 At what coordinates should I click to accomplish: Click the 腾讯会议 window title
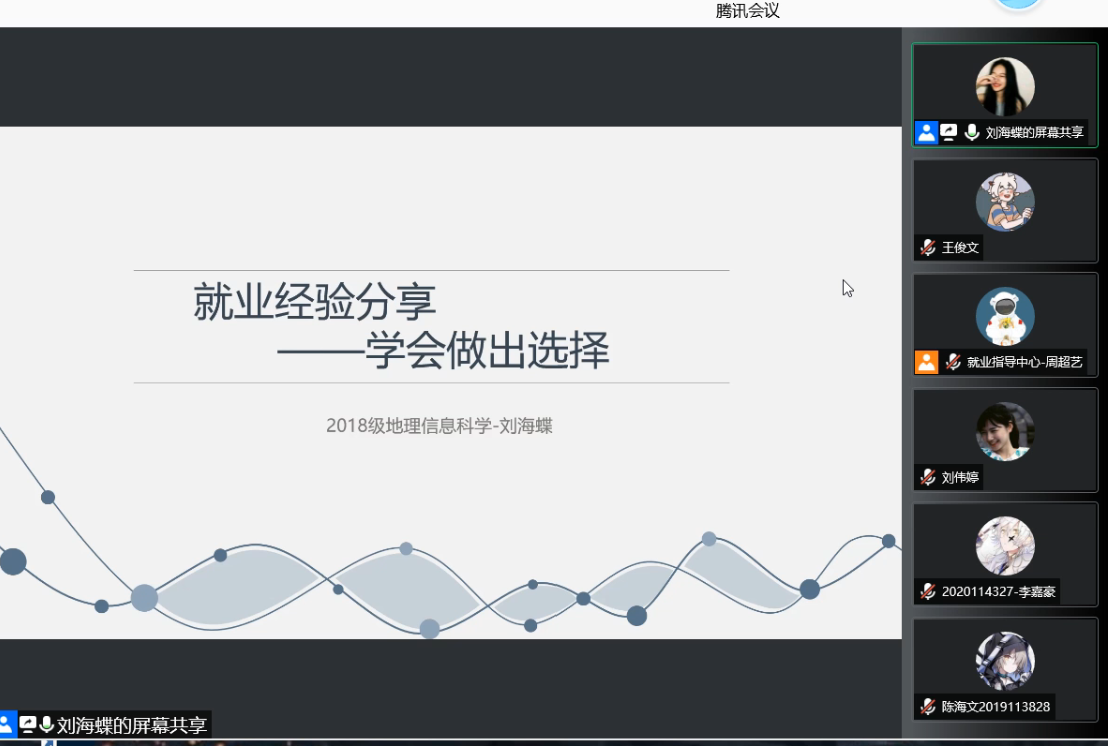[747, 11]
